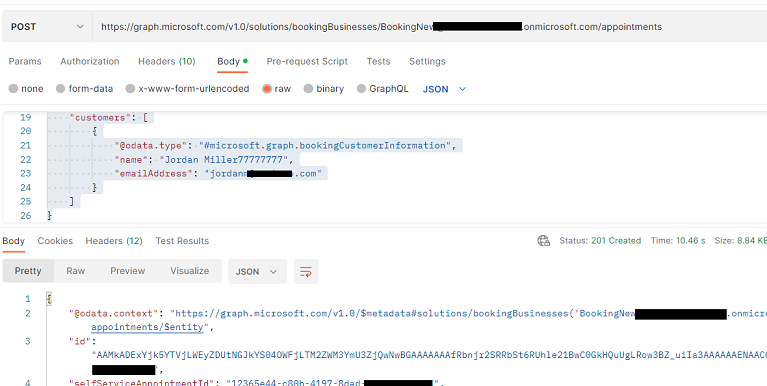The height and width of the screenshot is (386, 767).
Task: Click the response size 8.84 KB value
Action: click(x=741, y=241)
